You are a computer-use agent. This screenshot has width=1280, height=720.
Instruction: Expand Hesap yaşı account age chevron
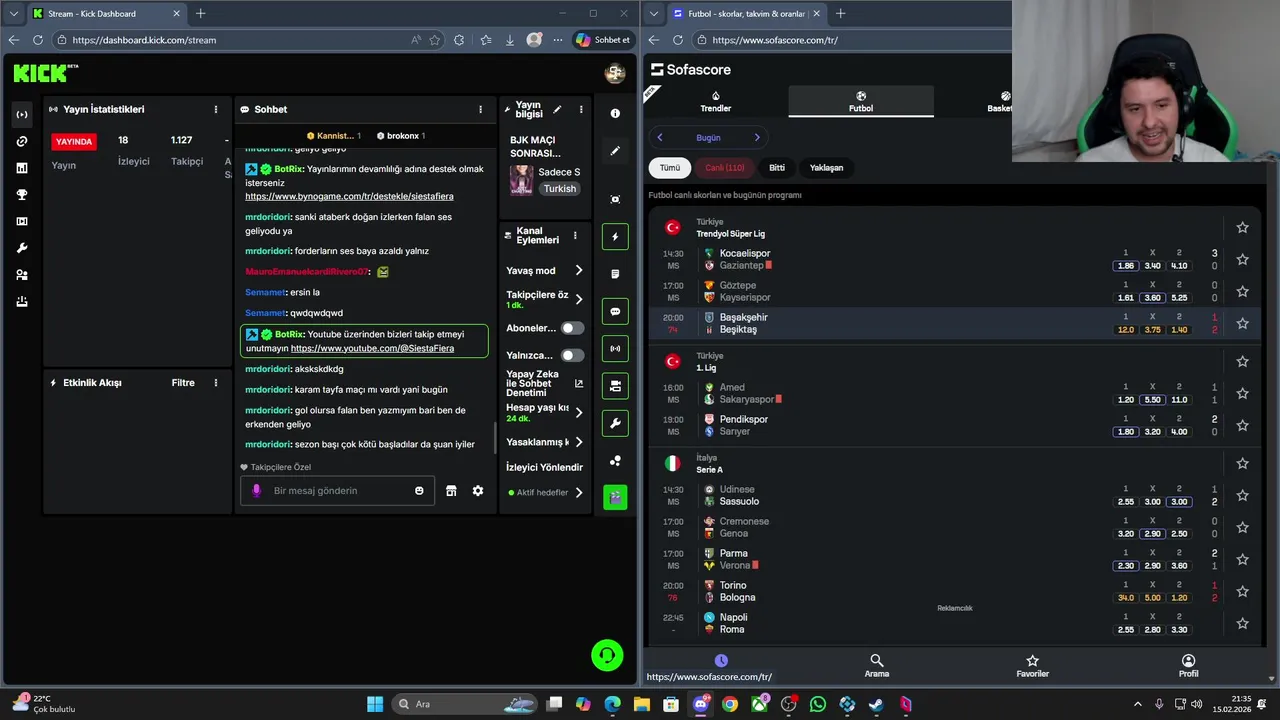(x=578, y=412)
